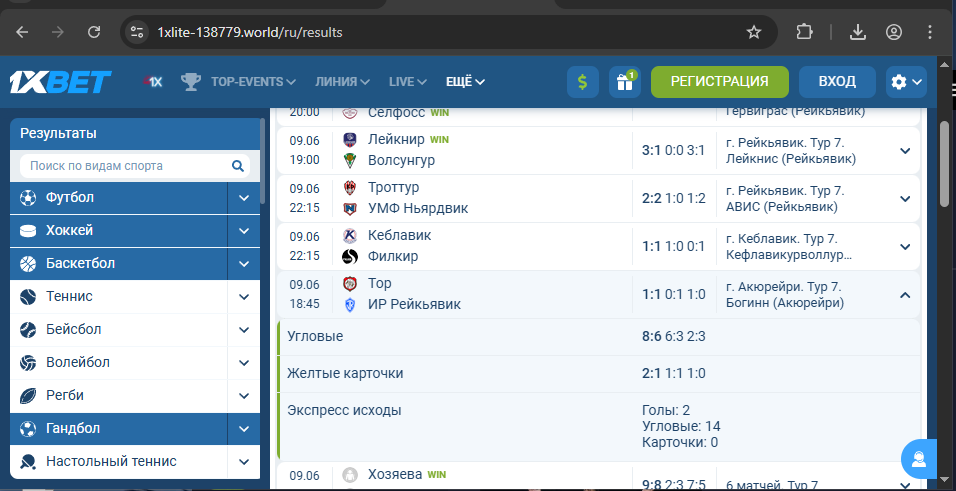Viewport: 956px width, 491px height.
Task: Open the LIVE menu
Action: coord(408,82)
